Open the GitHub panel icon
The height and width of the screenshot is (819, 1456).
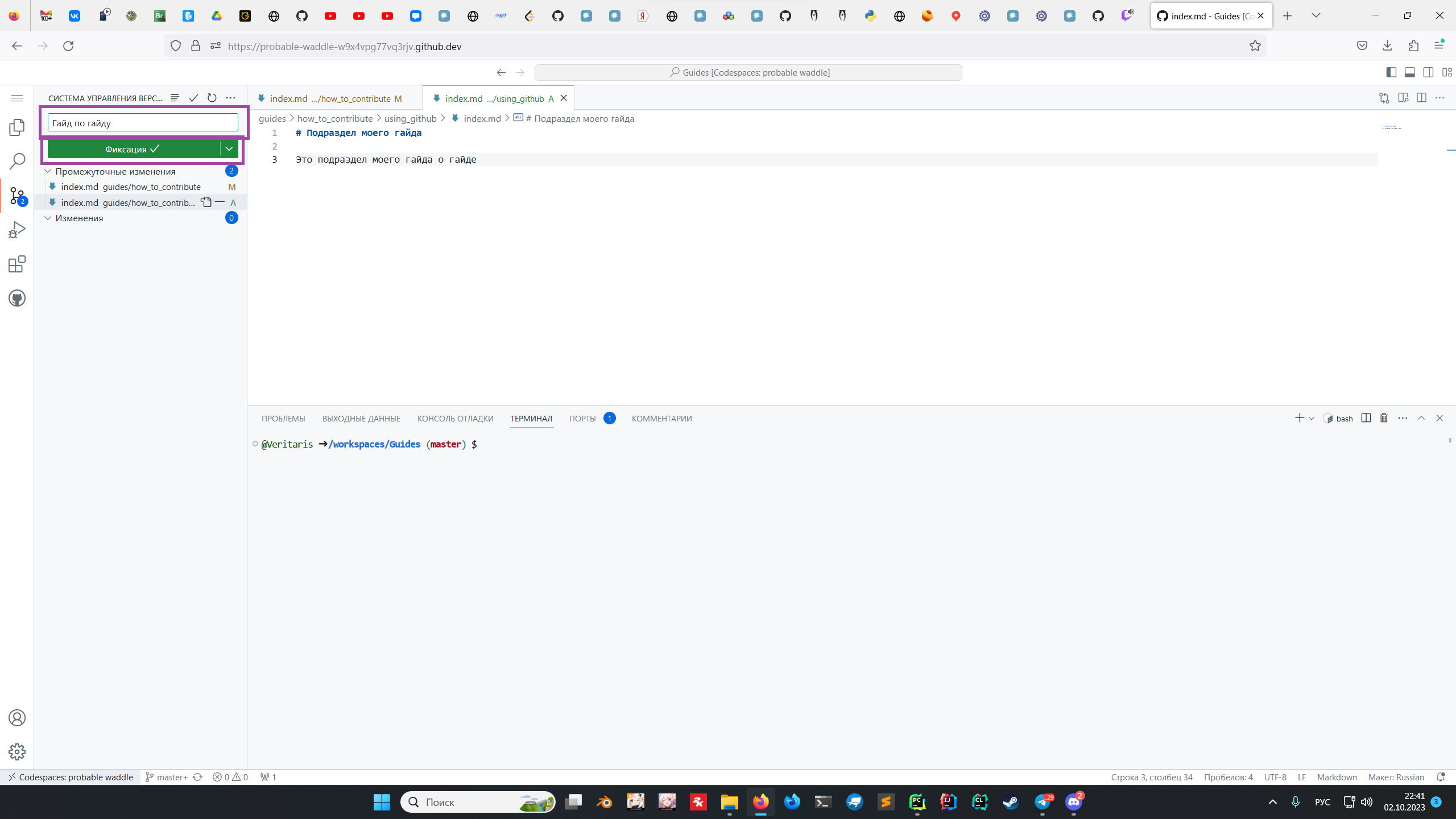click(17, 298)
